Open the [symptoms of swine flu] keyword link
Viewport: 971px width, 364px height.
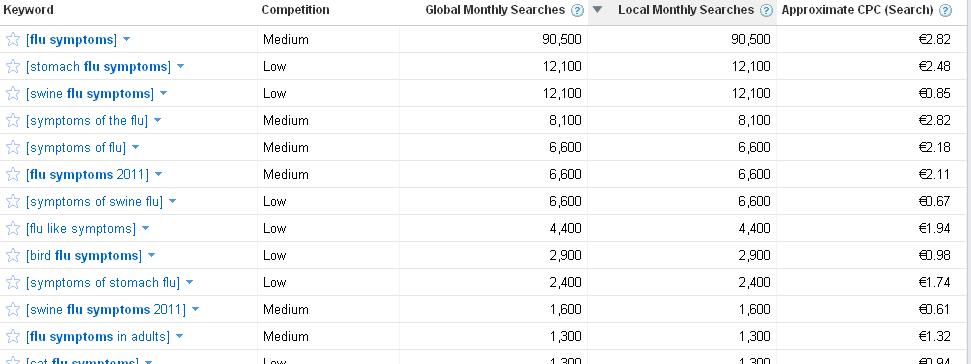(x=94, y=202)
